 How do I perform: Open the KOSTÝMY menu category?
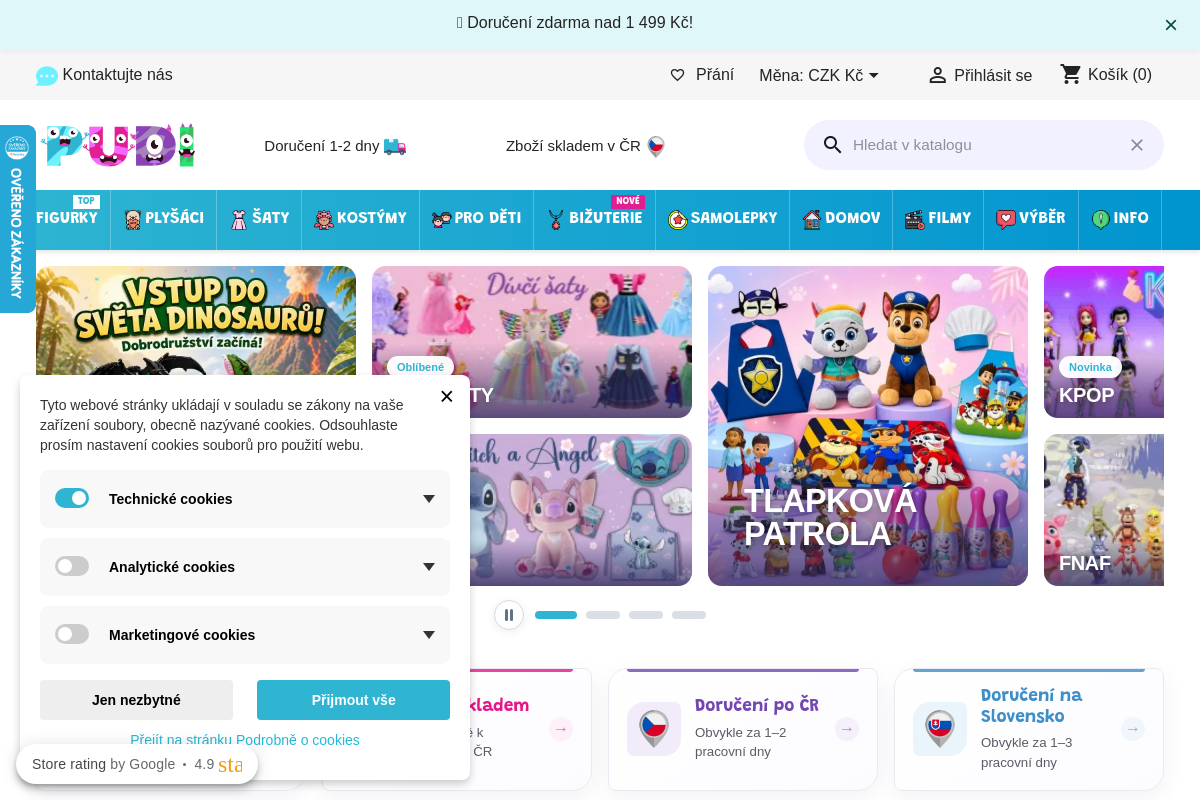(x=360, y=218)
